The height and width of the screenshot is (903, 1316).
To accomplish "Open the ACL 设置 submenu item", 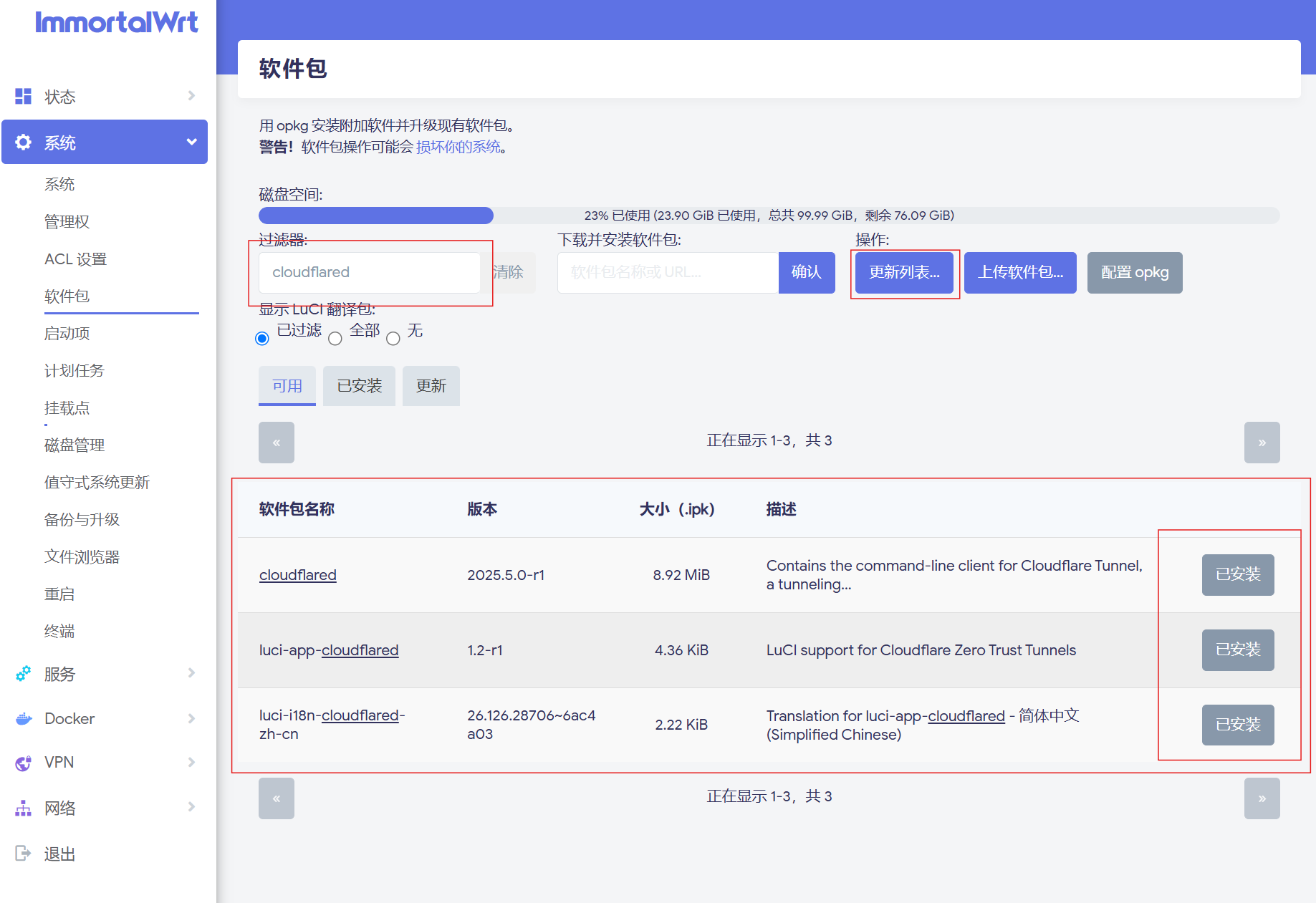I will 75,259.
